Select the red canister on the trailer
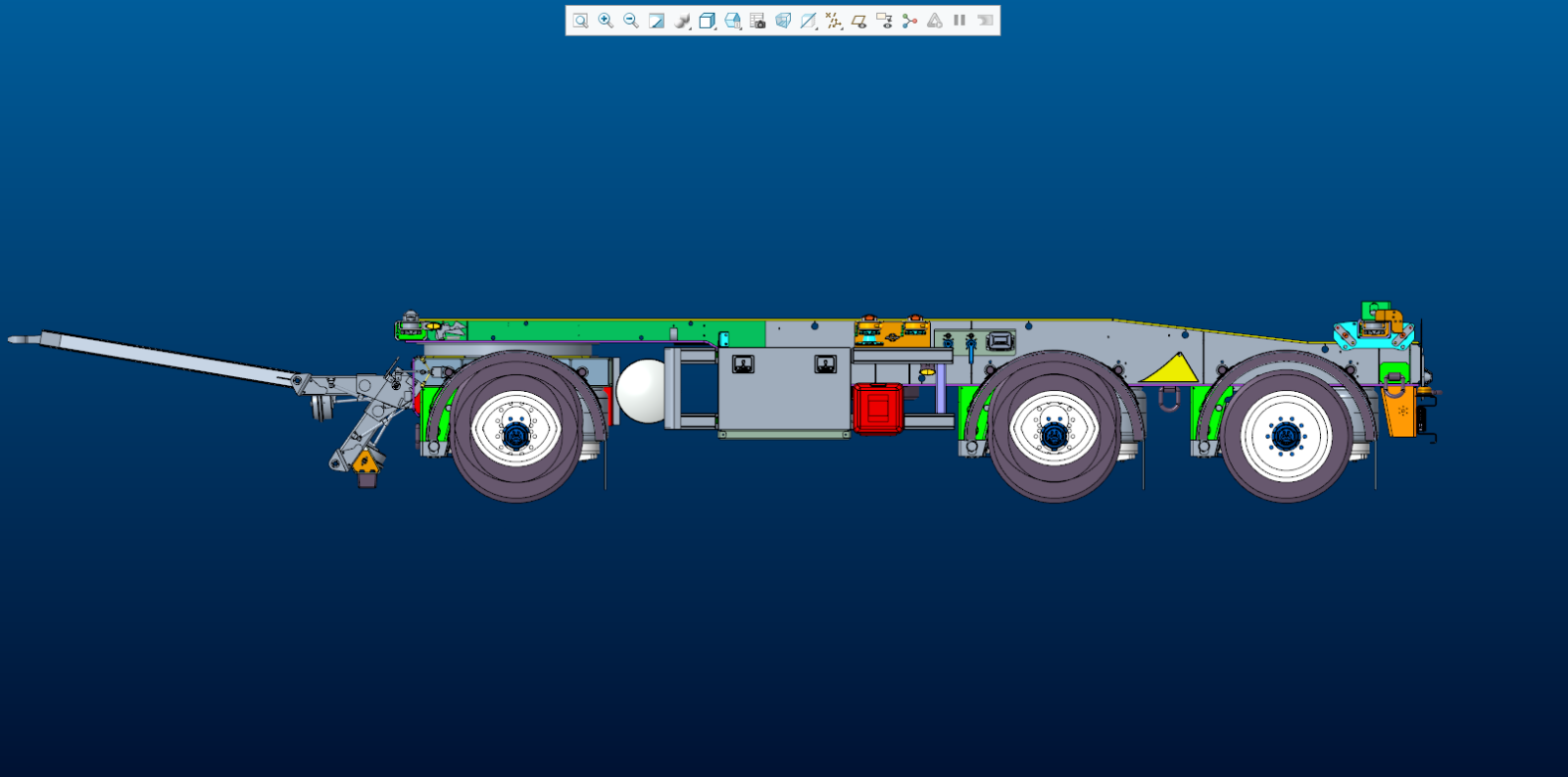The height and width of the screenshot is (777, 1568). (x=877, y=408)
